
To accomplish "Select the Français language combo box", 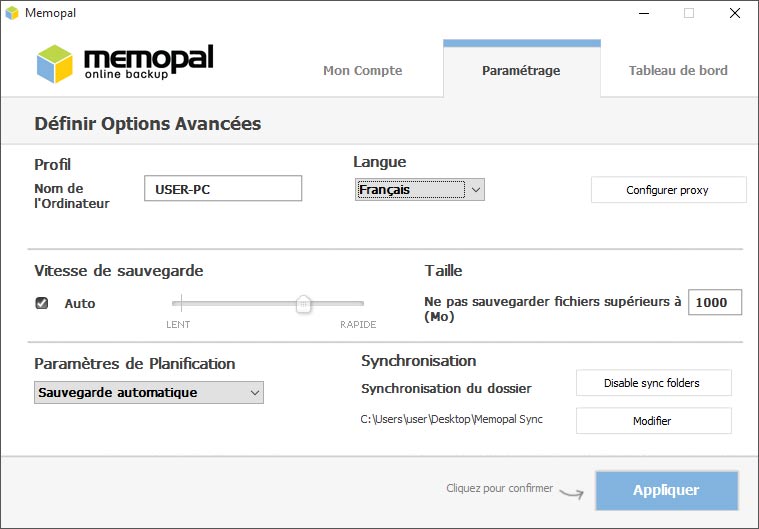I will 420,190.
